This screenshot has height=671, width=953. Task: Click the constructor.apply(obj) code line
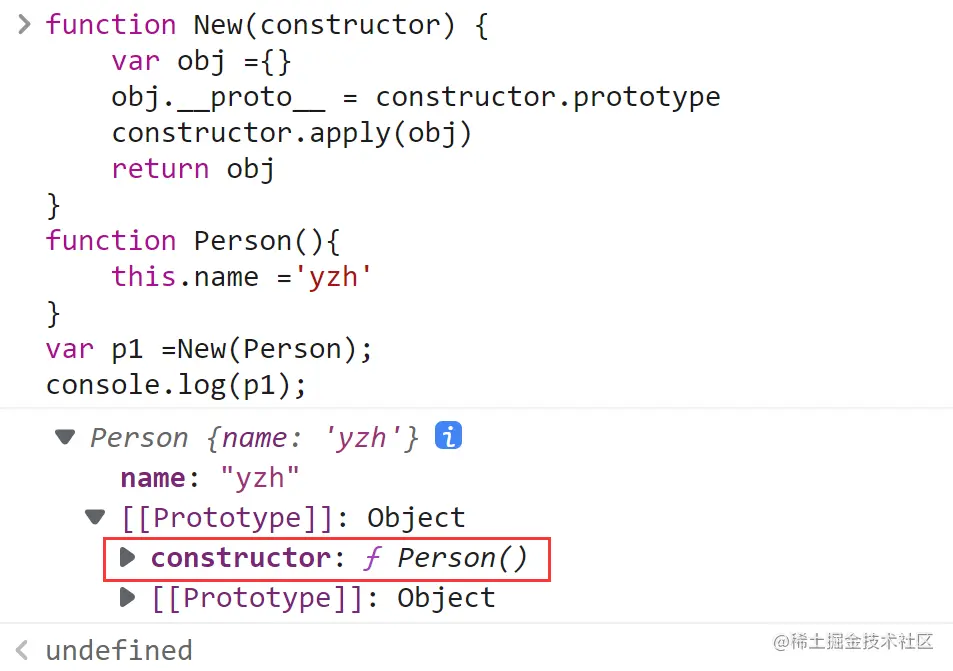[x=292, y=133]
